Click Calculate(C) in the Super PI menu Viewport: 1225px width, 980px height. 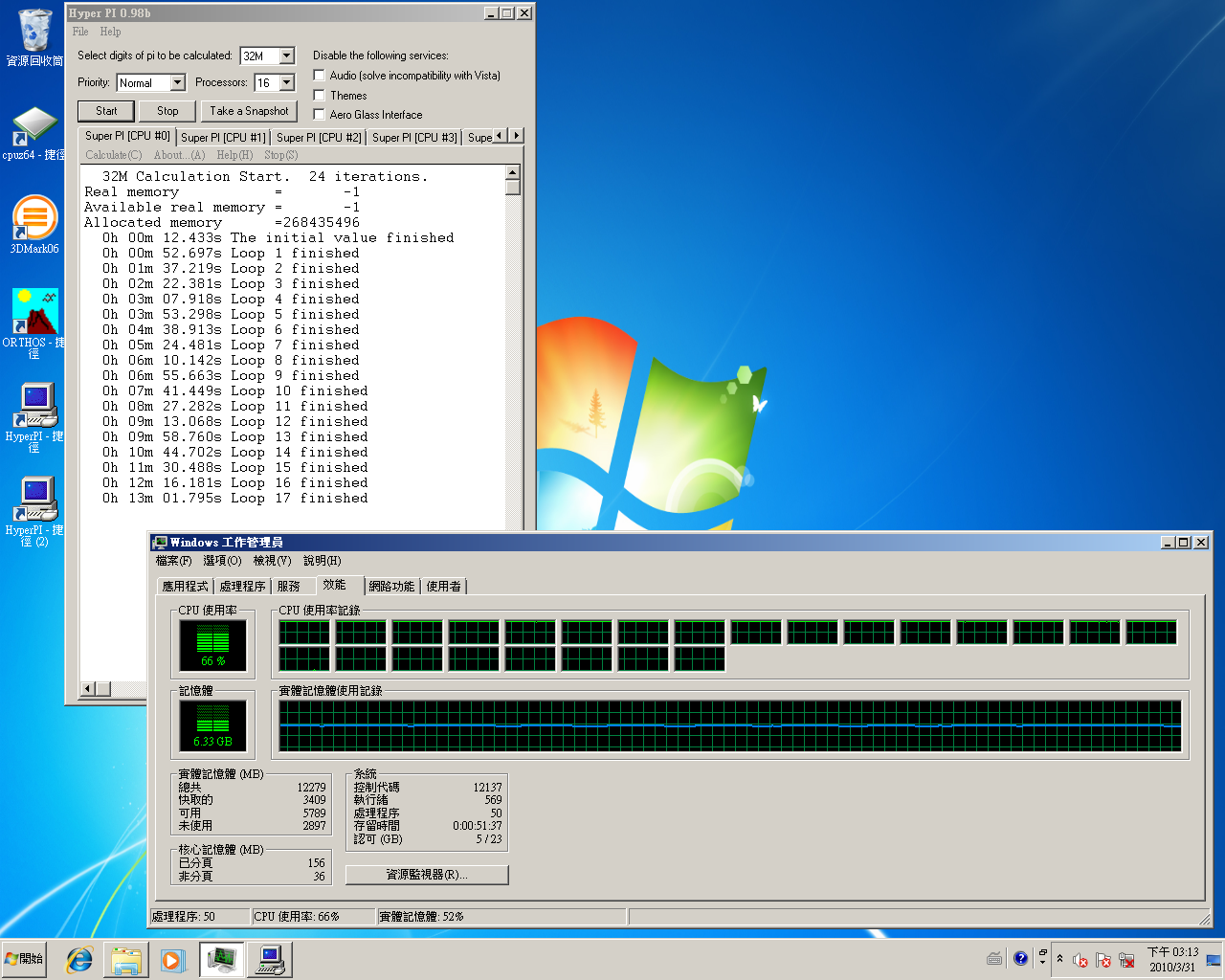coord(113,155)
